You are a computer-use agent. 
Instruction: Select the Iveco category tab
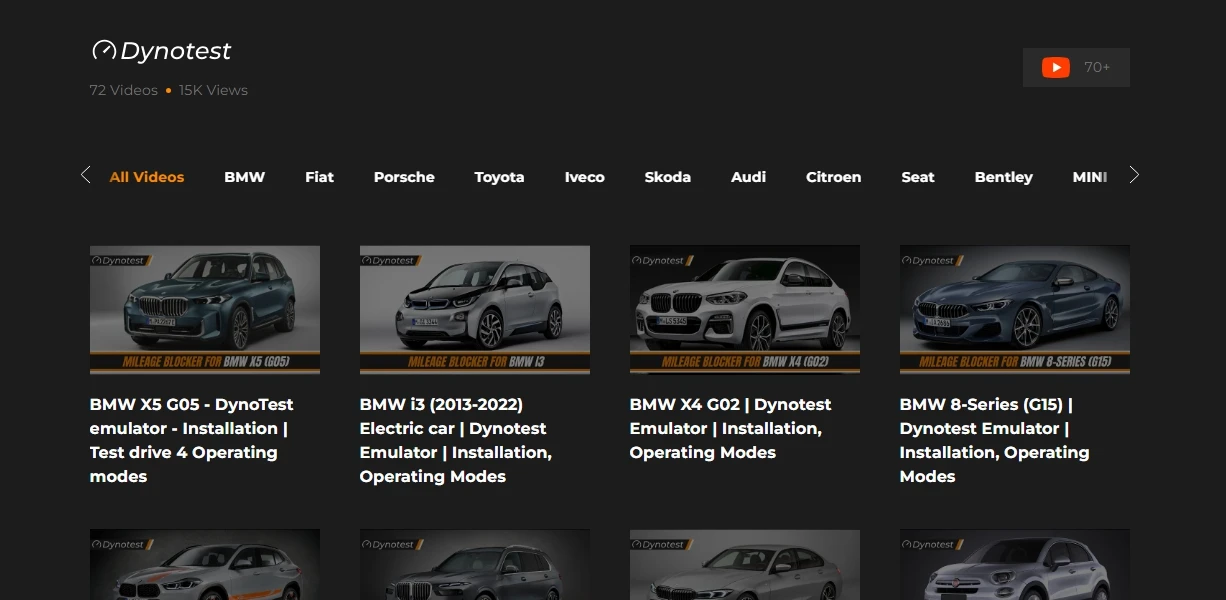584,177
